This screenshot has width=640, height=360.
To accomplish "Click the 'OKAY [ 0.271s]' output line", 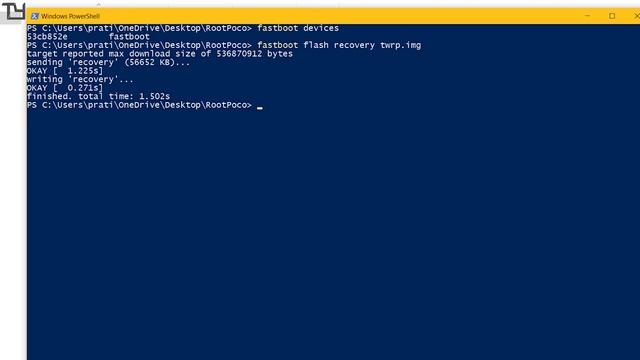I will [65, 88].
